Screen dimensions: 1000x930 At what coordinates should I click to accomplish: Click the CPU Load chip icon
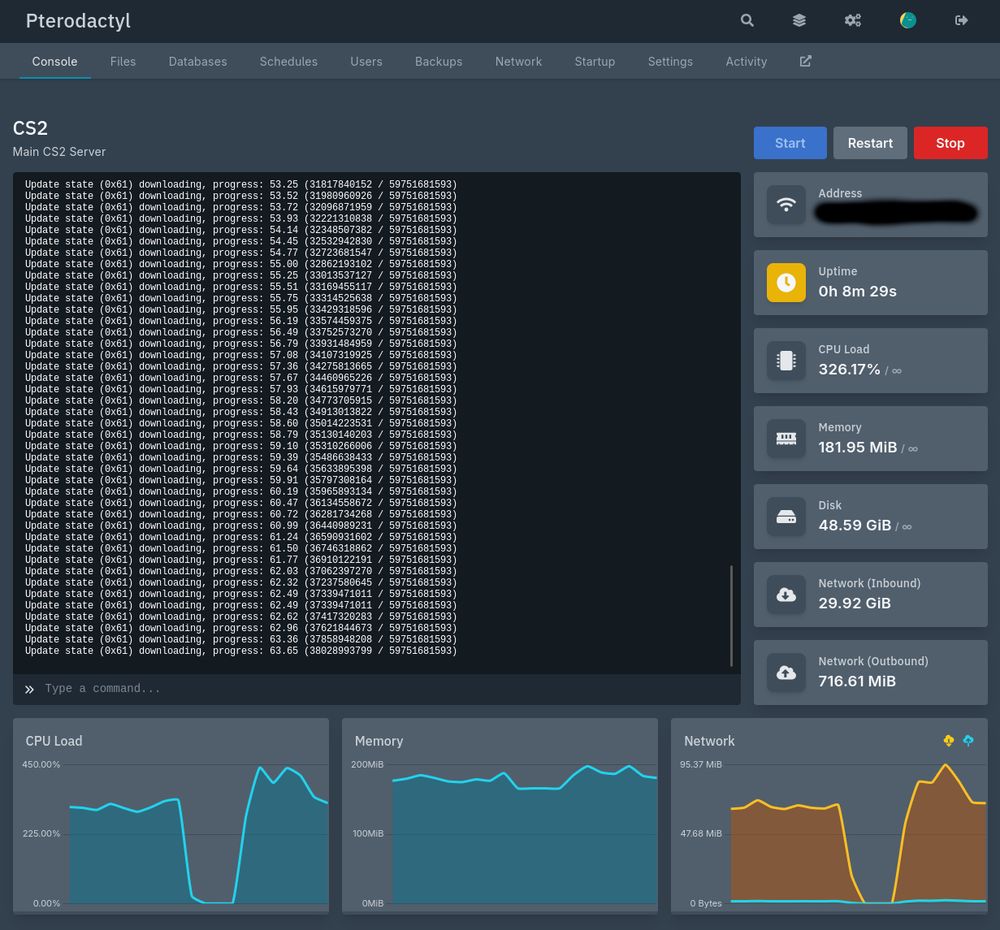(x=786, y=360)
